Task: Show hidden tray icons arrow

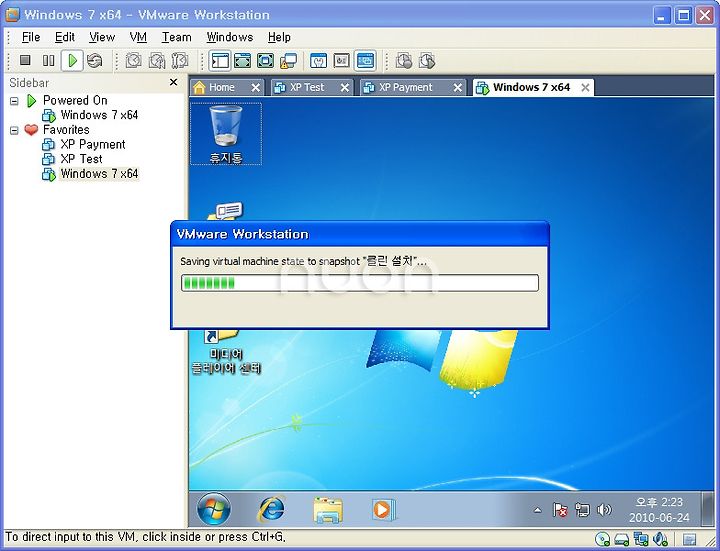Action: coord(537,510)
